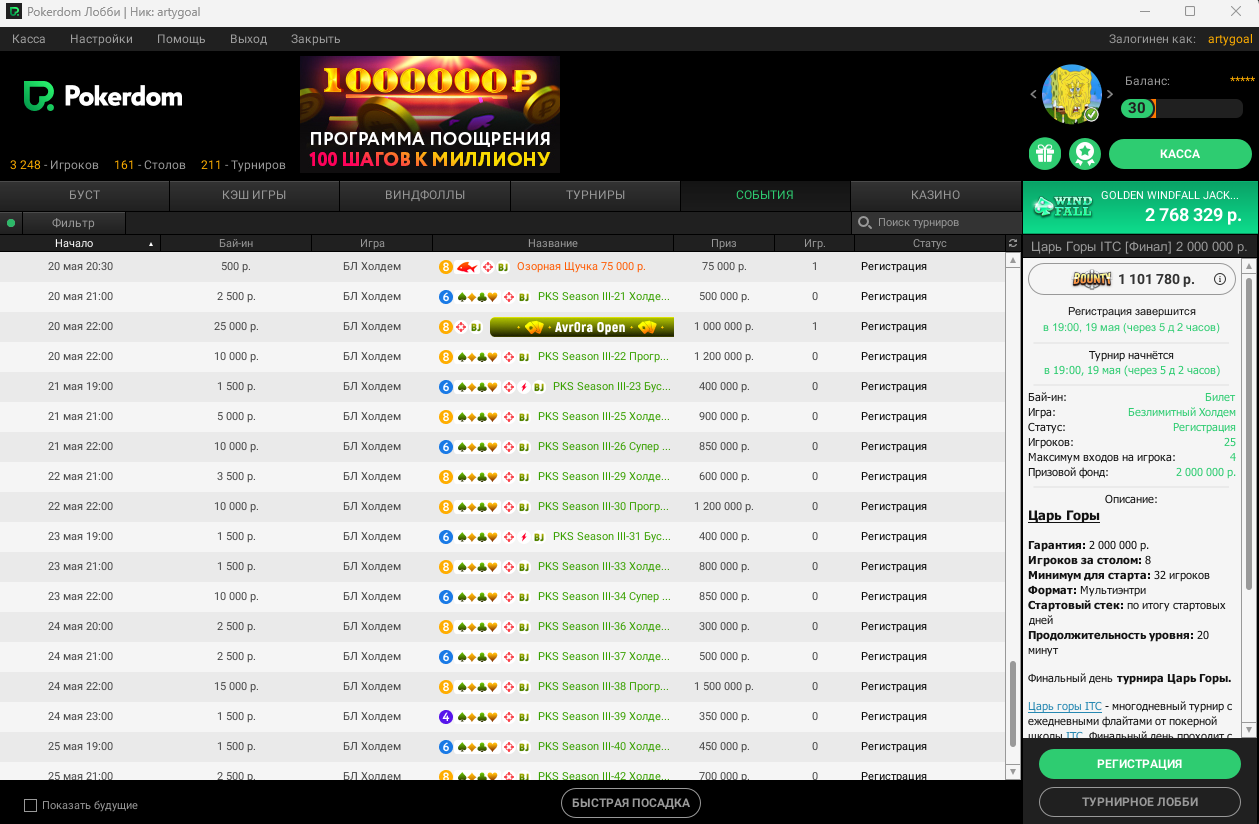The height and width of the screenshot is (824, 1259).
Task: Click the Bounty info icon
Action: click(1219, 280)
